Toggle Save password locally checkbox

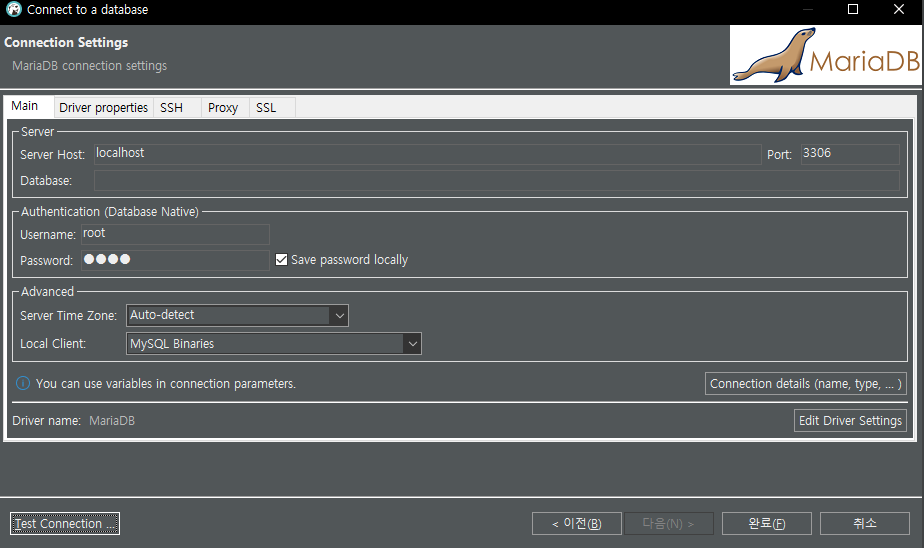tap(282, 260)
